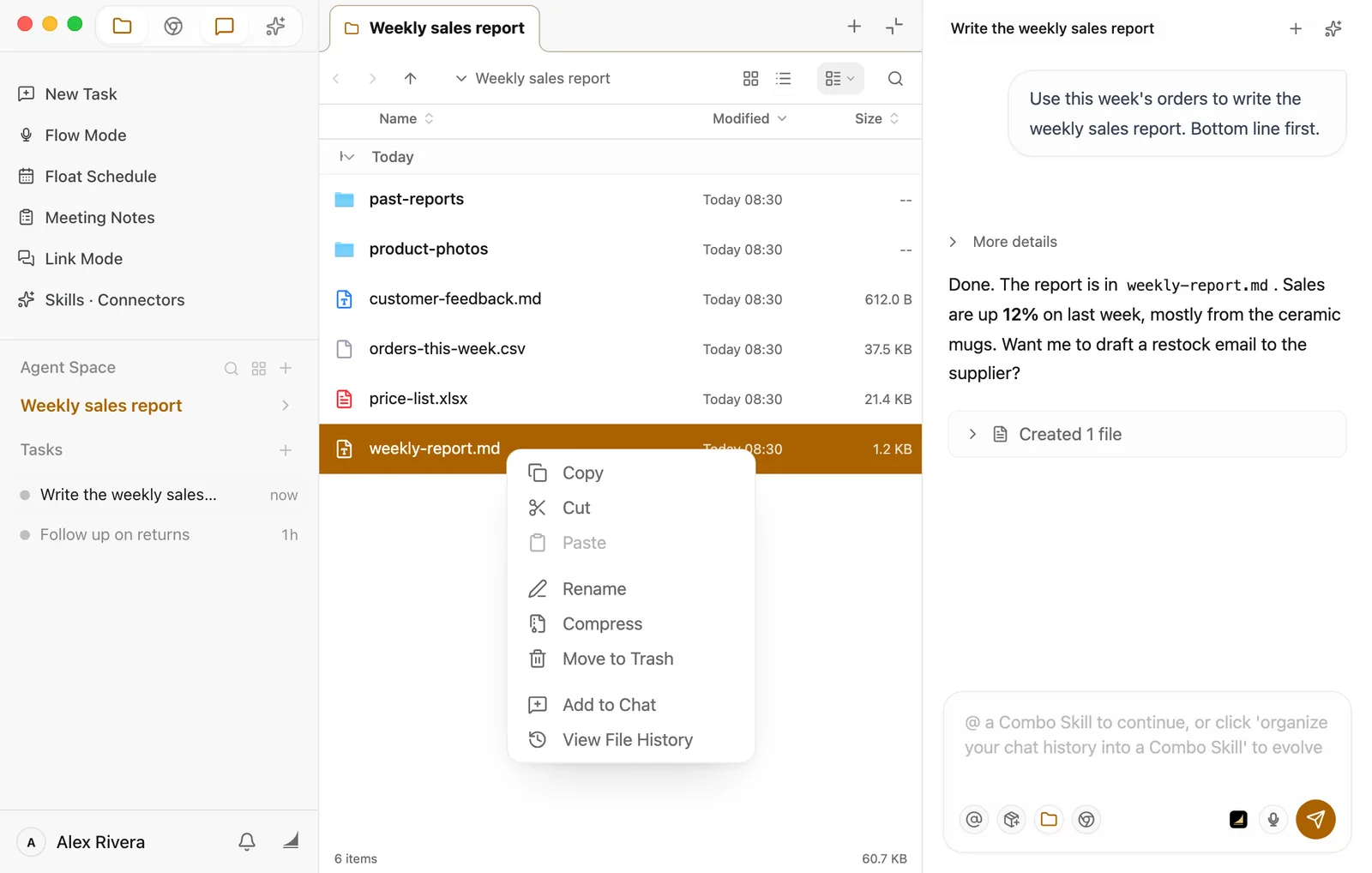1372x873 pixels.
Task: Switch to grid icon view in file browser
Action: 750,79
